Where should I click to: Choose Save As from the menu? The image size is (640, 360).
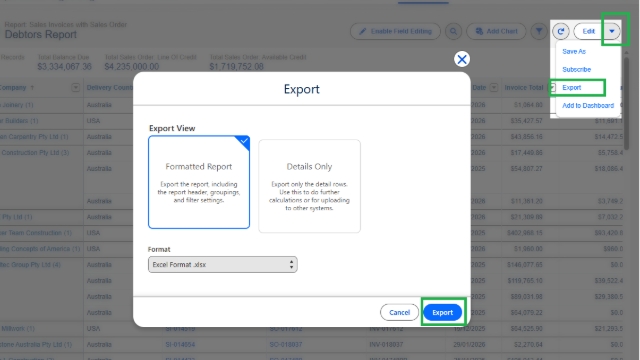[x=574, y=51]
